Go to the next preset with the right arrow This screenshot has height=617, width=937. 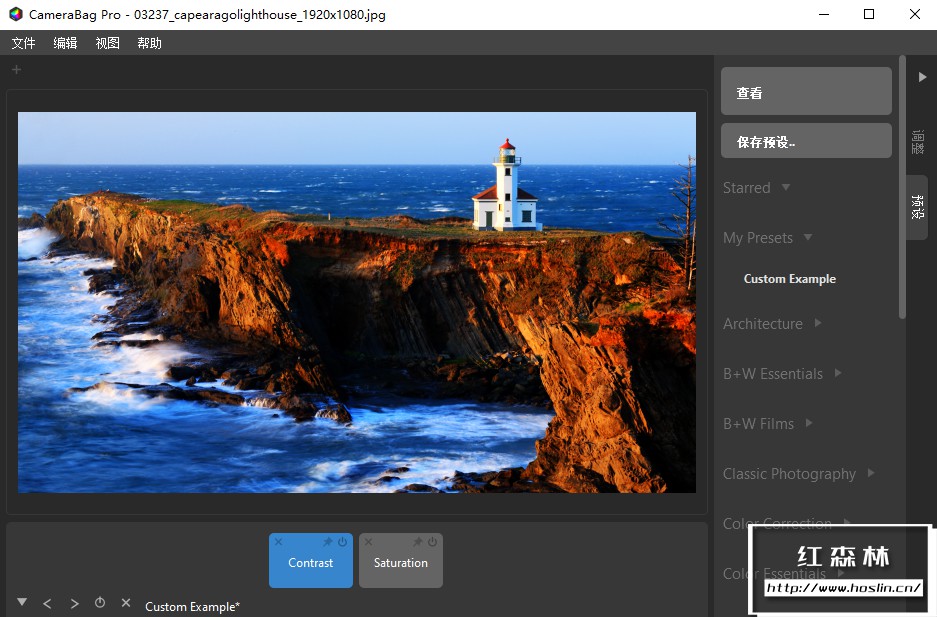pos(74,604)
